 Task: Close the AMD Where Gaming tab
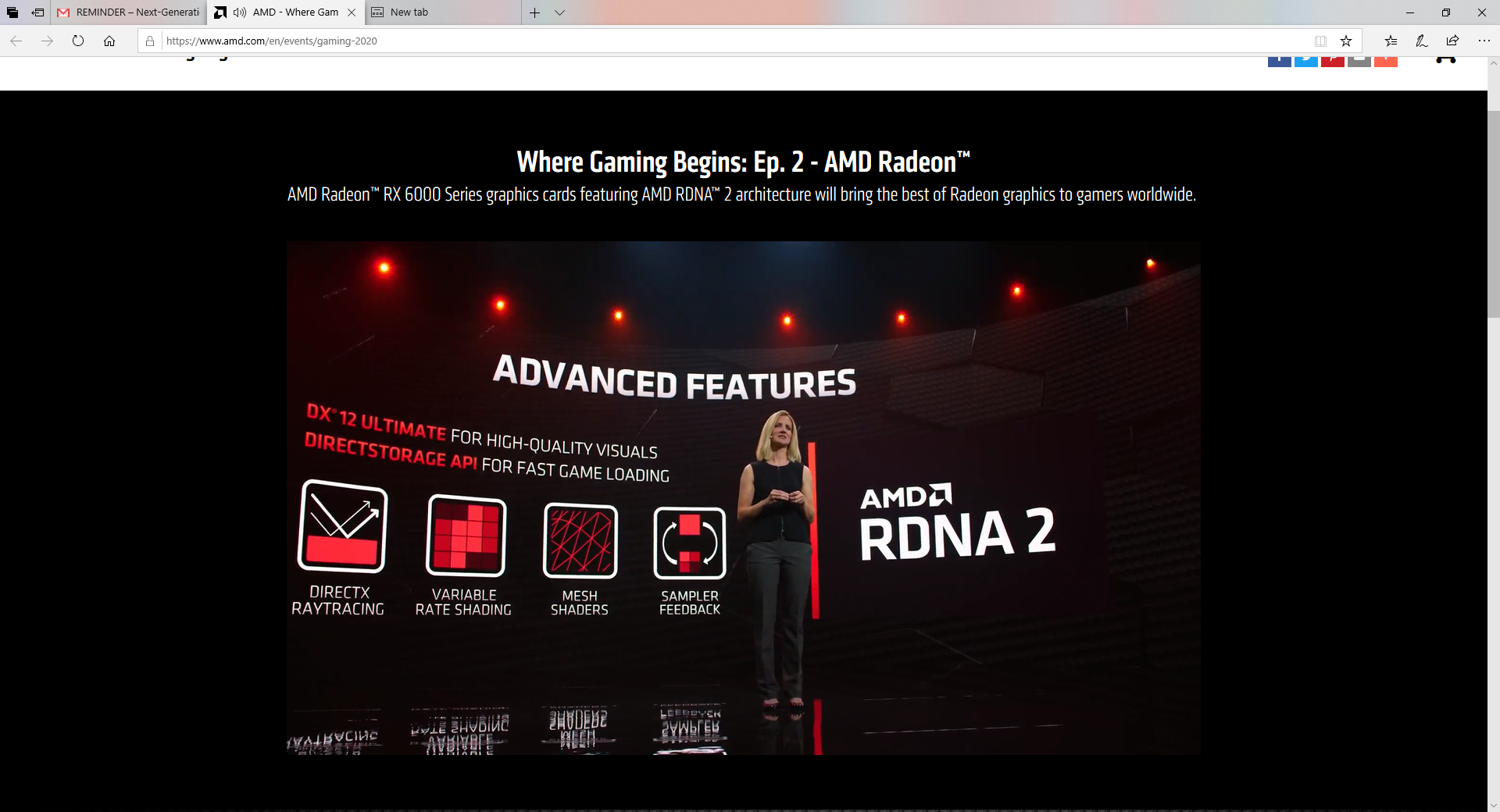click(x=352, y=12)
